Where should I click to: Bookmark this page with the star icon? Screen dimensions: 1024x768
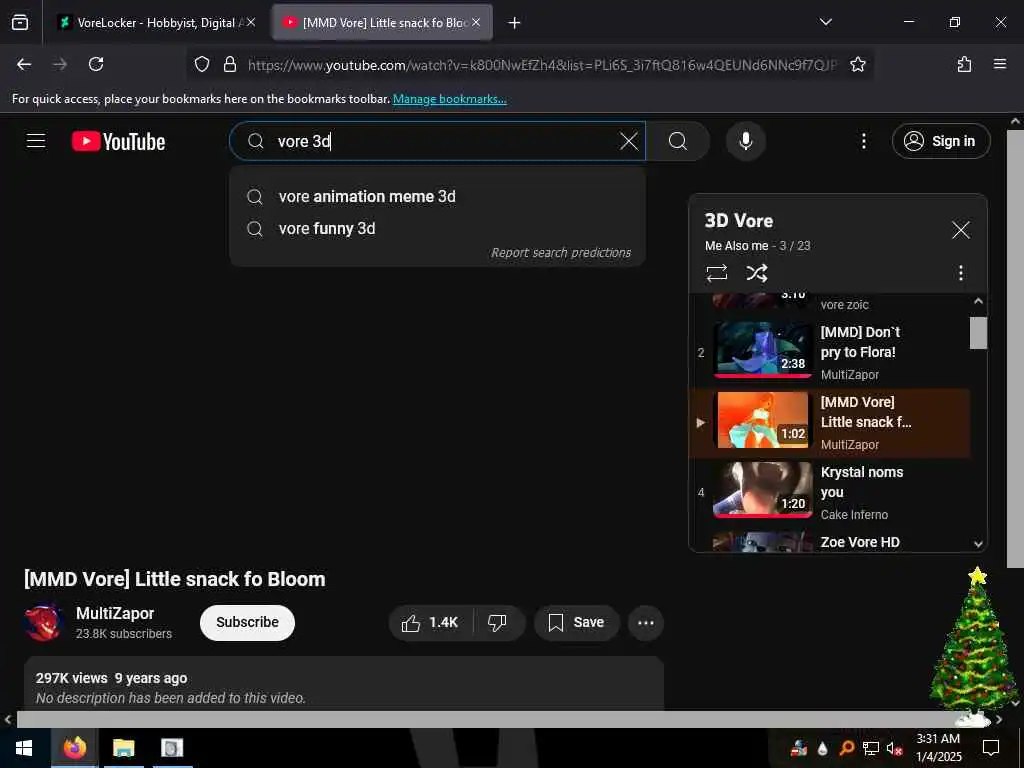point(857,64)
